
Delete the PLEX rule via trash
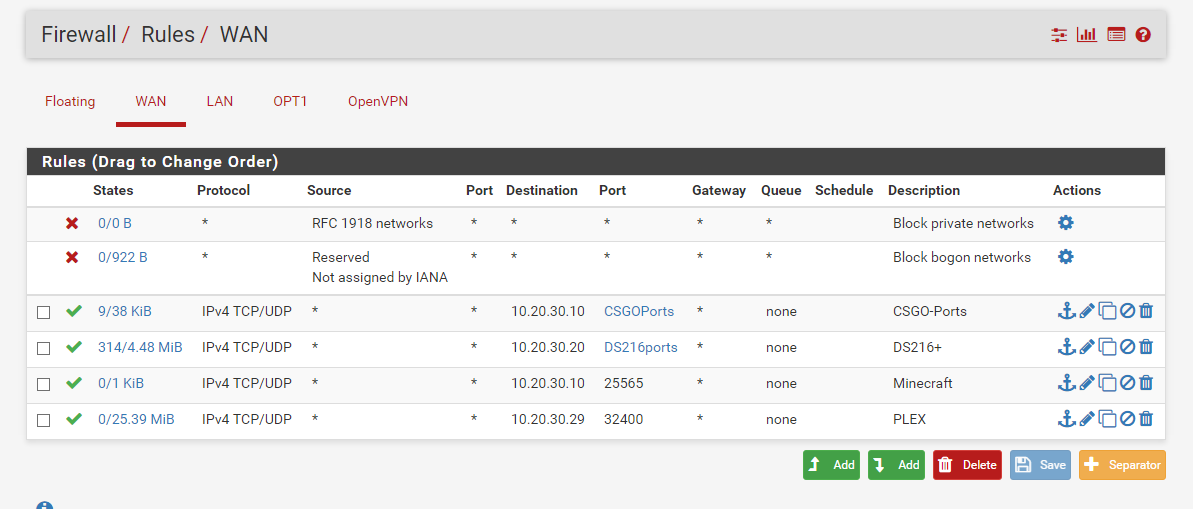point(1147,418)
